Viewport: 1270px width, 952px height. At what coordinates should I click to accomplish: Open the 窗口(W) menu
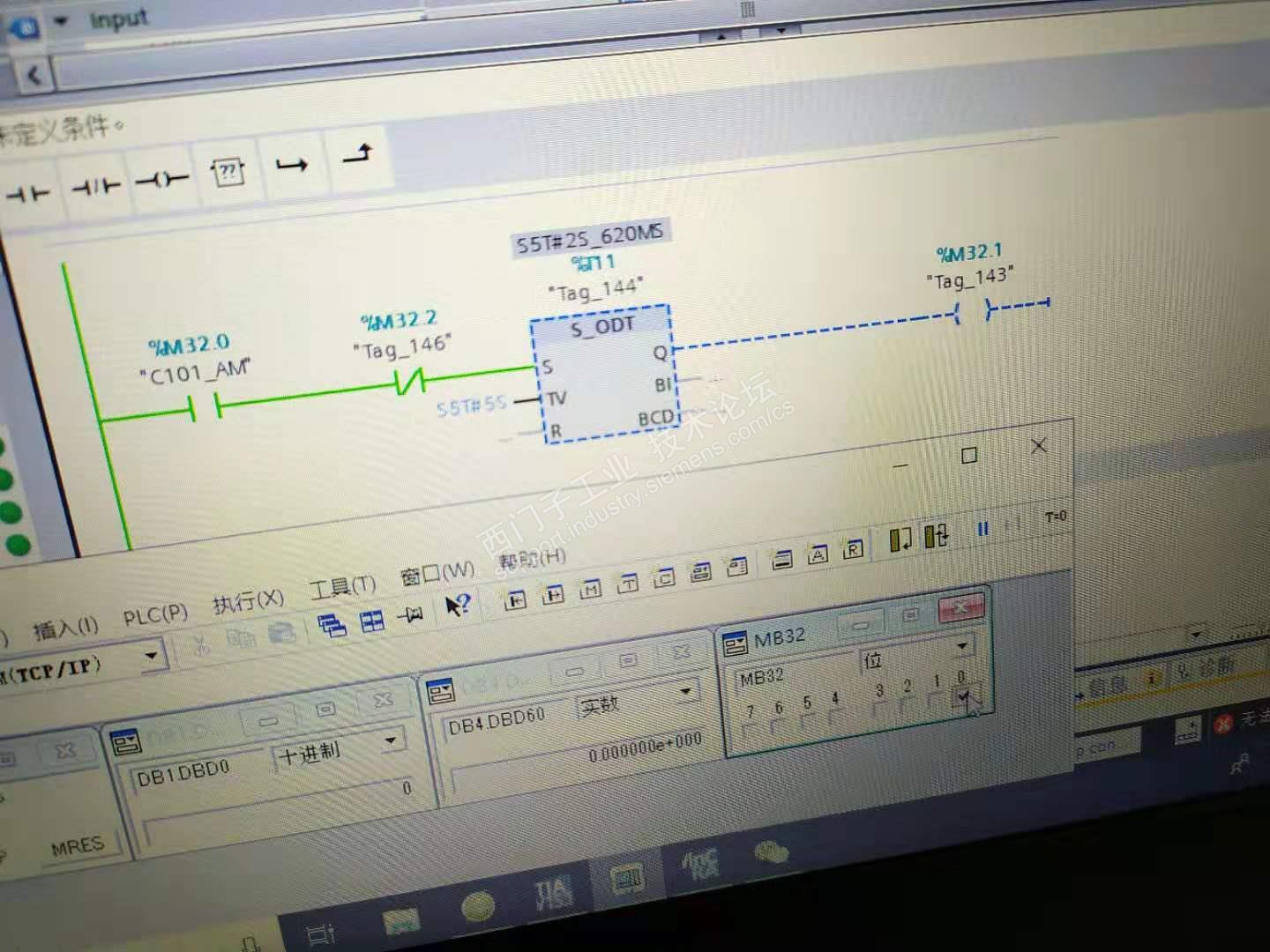coord(437,574)
